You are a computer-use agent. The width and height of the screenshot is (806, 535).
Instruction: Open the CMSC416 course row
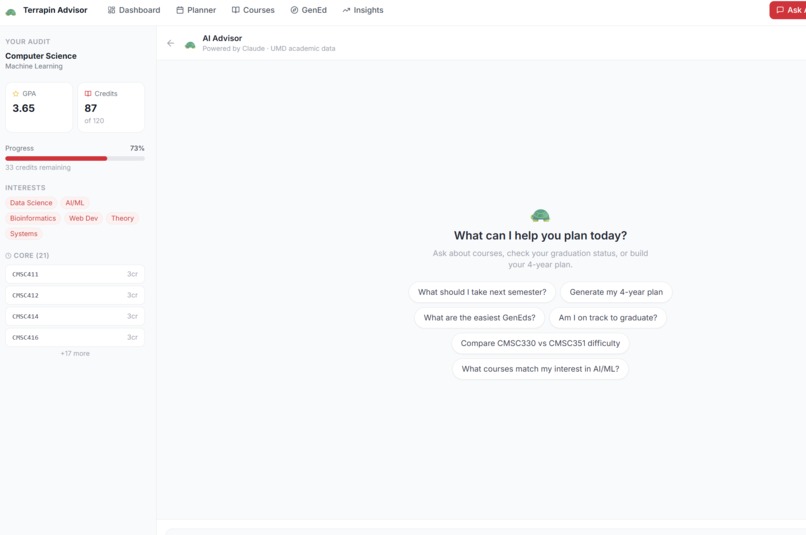pyautogui.click(x=75, y=338)
